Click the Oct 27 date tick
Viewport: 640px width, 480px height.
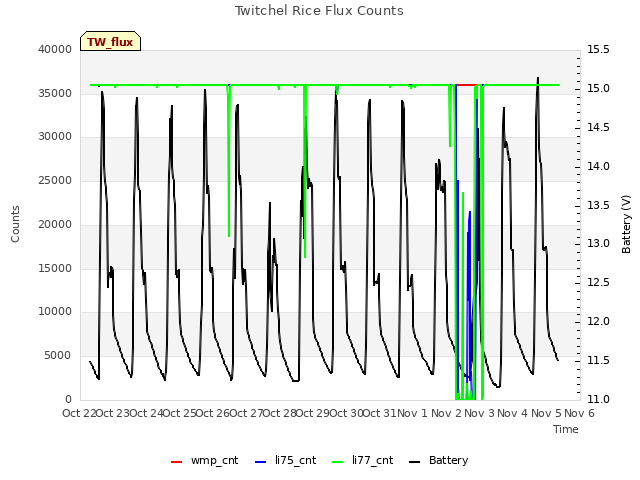[247, 413]
